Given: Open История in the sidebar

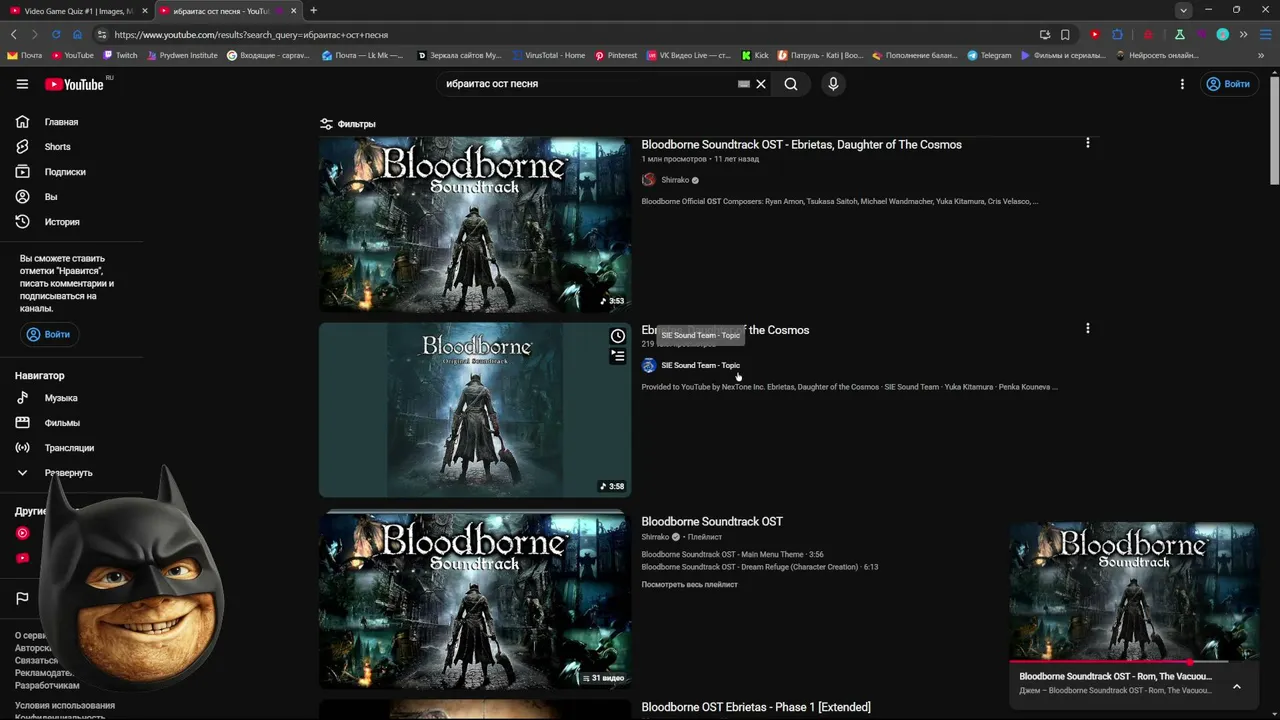Looking at the screenshot, I should (62, 222).
